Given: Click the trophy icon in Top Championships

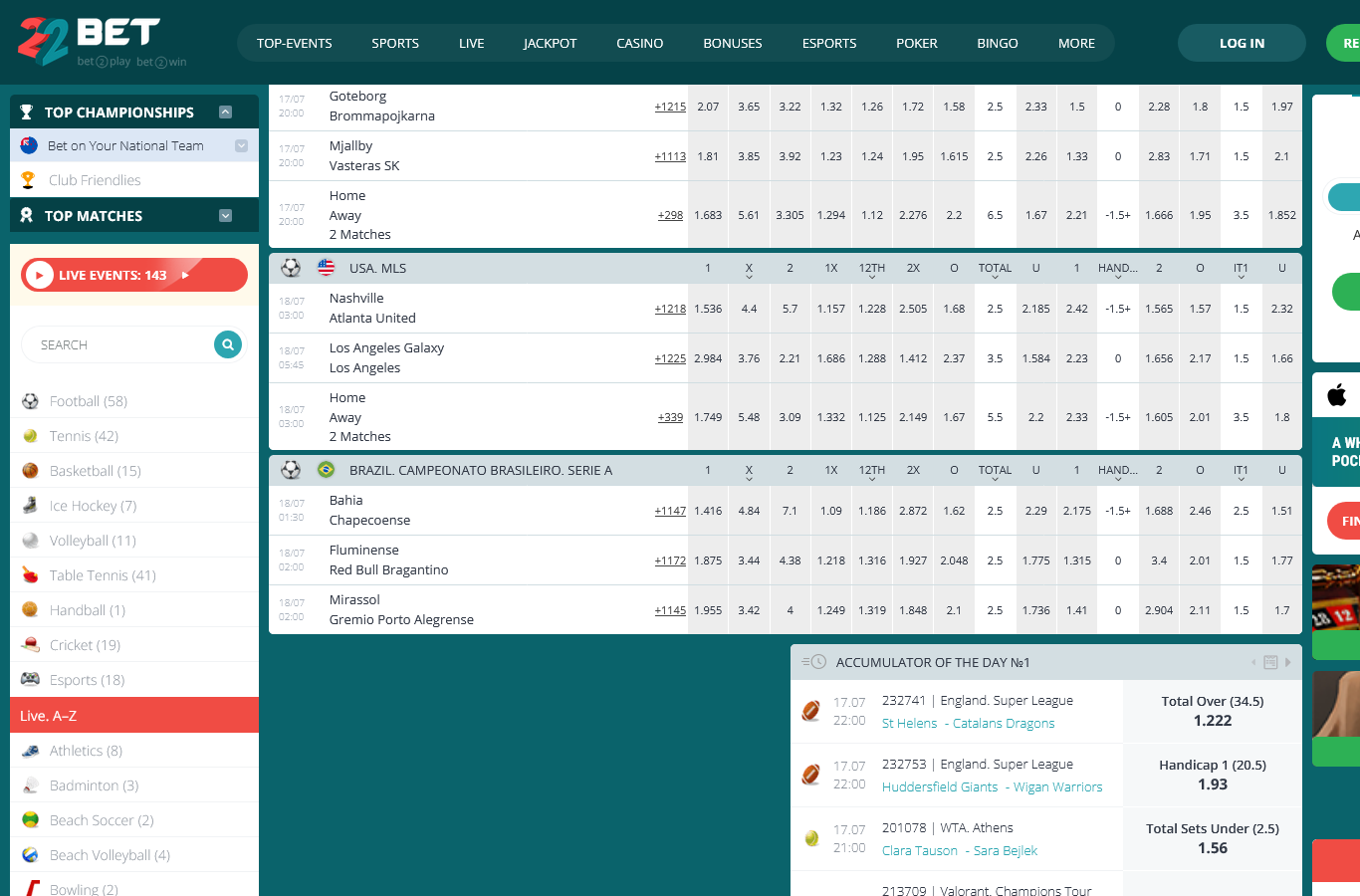Looking at the screenshot, I should coord(26,112).
